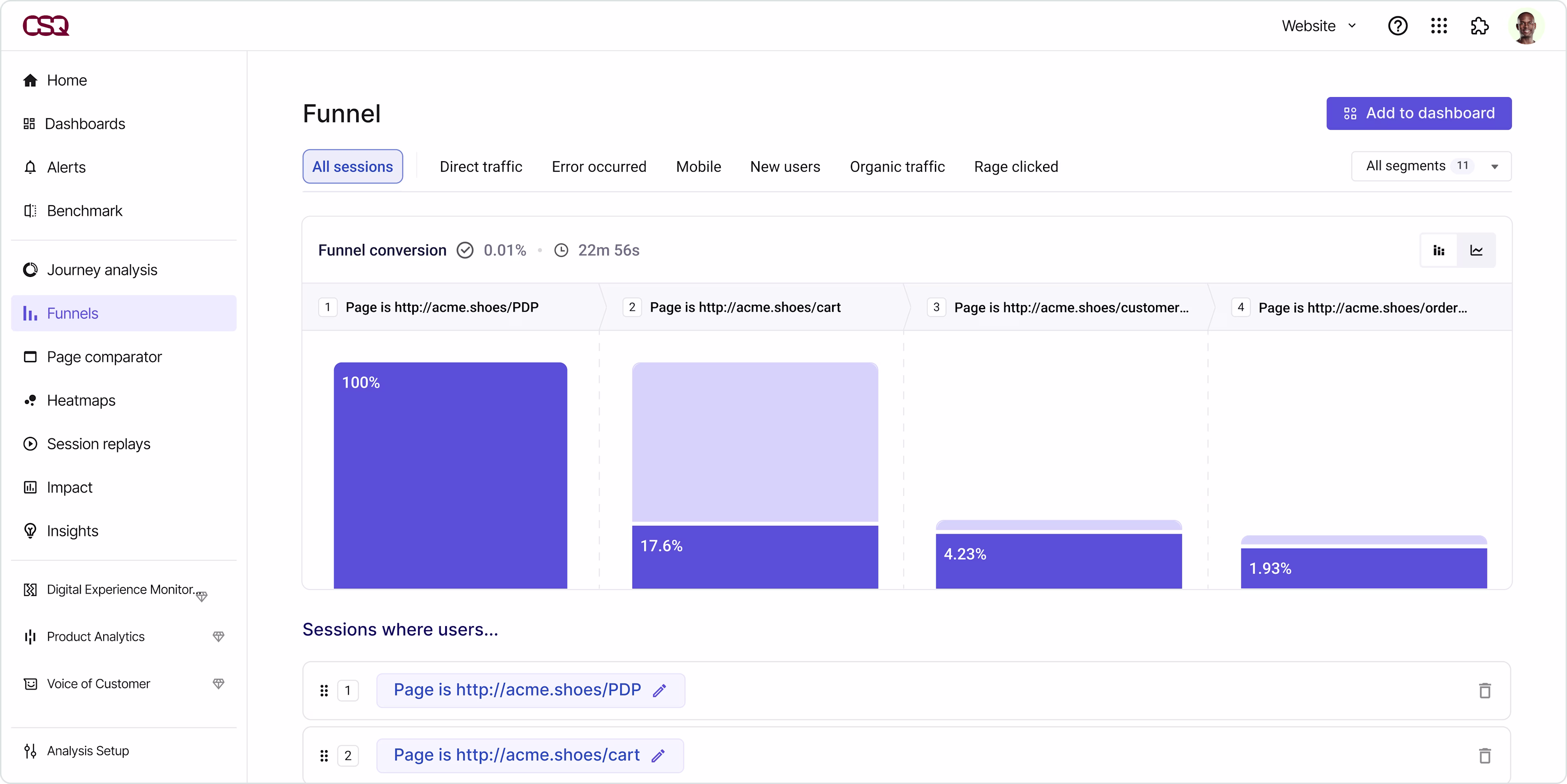Open the Website project dropdown
This screenshot has height=784, width=1567.
point(1319,26)
